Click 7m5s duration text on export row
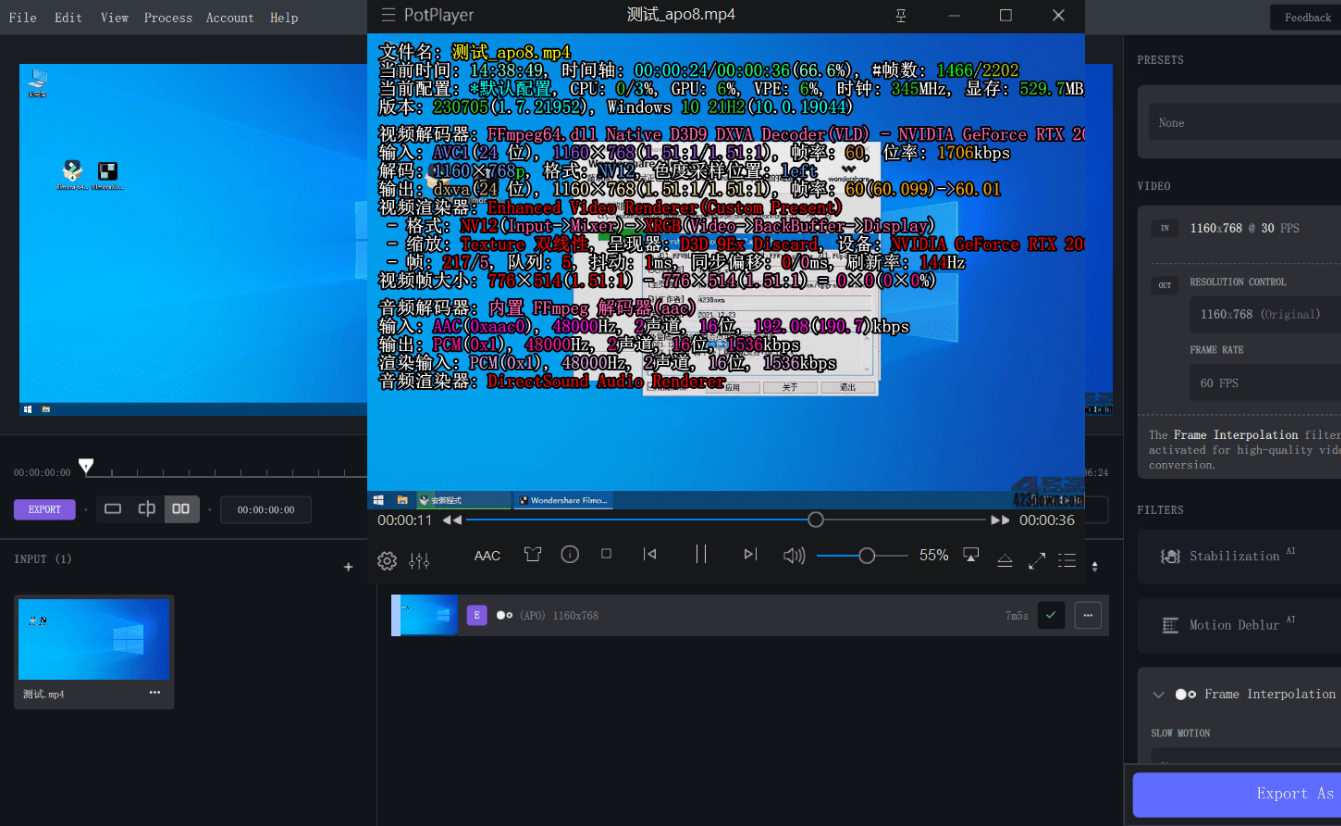1341x826 pixels. (x=1016, y=616)
